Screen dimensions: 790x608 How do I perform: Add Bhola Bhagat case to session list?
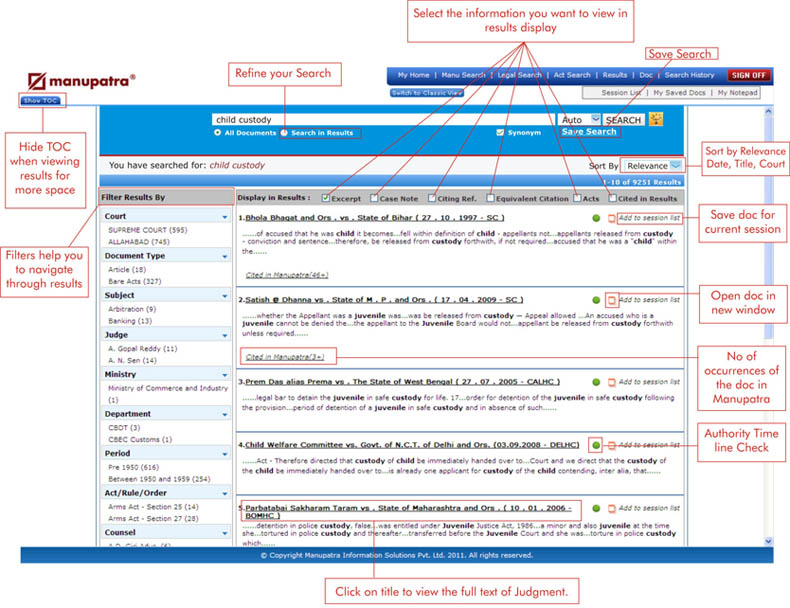tap(649, 218)
